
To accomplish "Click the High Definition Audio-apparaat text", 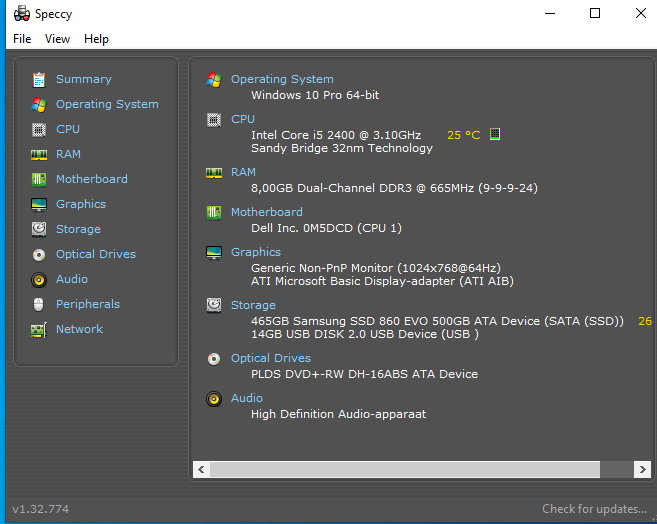I will pos(339,414).
